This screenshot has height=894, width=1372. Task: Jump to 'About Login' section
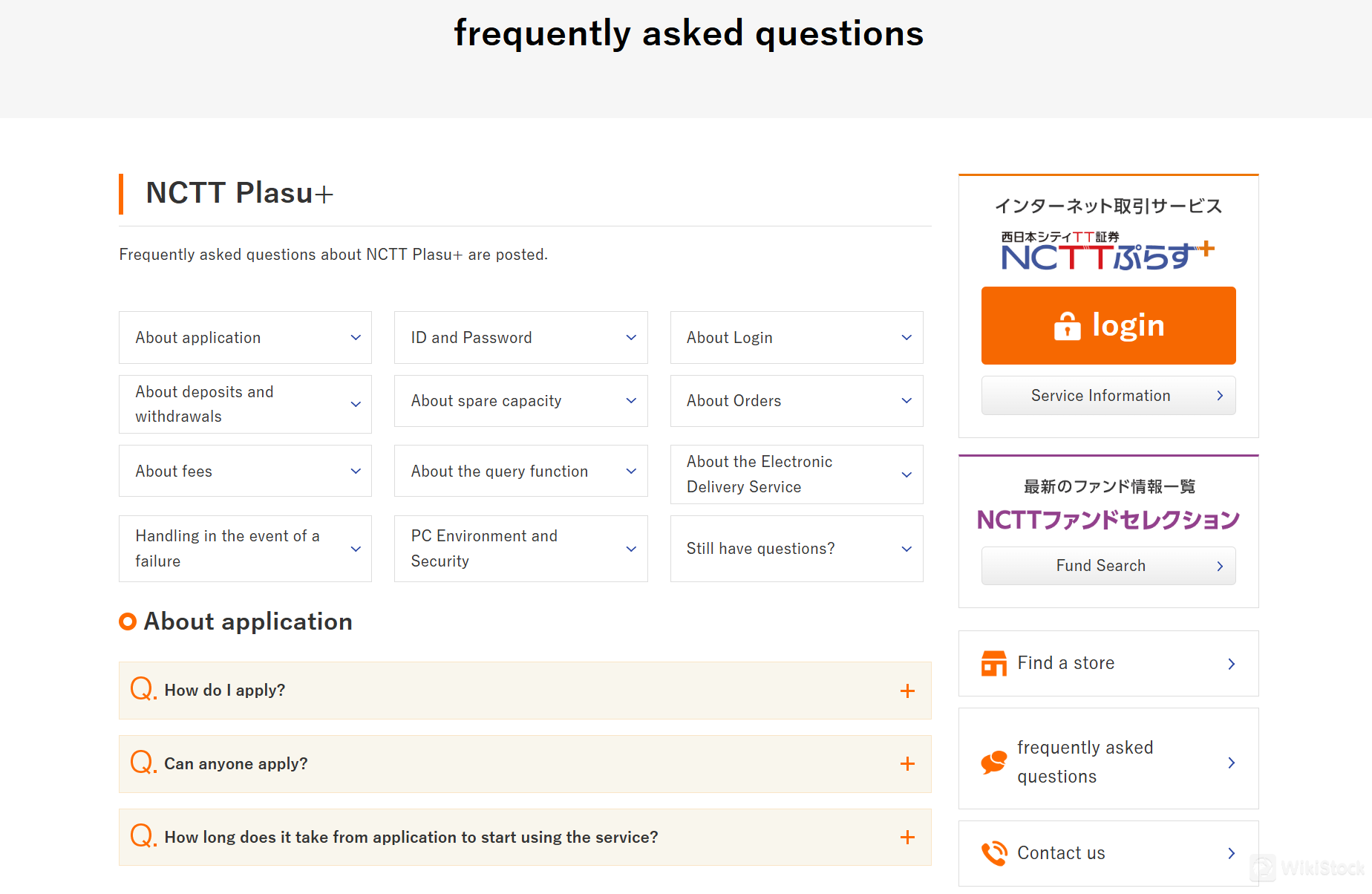click(x=796, y=338)
